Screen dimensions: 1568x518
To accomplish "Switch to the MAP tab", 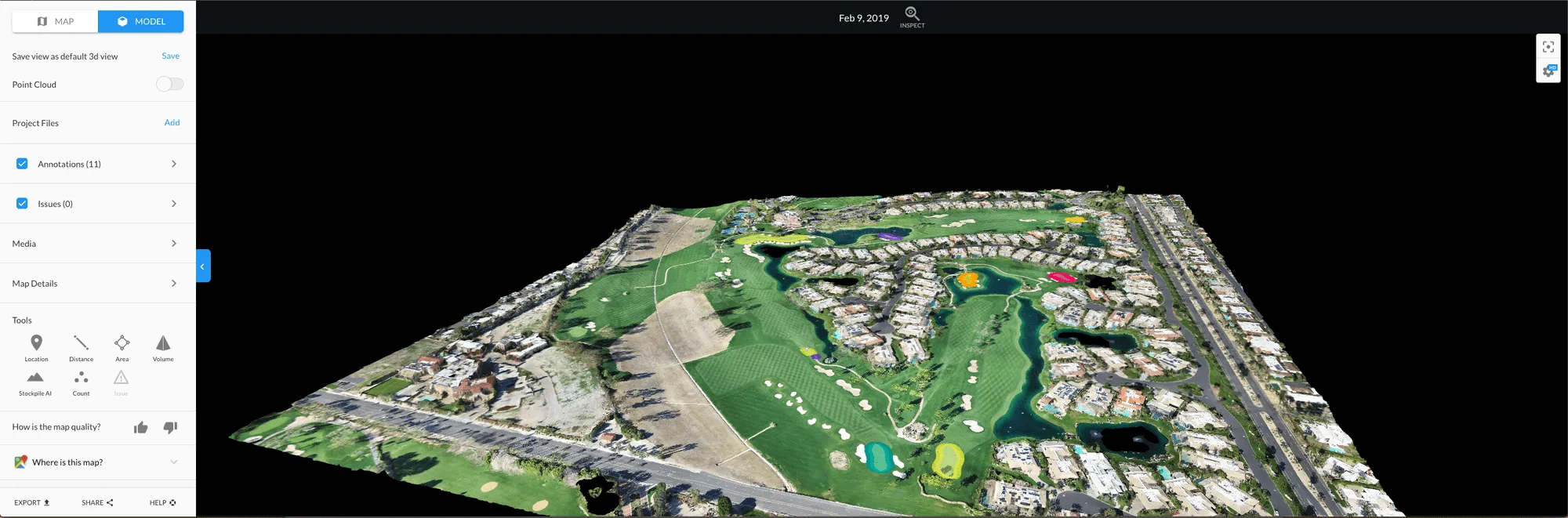I will [x=55, y=21].
